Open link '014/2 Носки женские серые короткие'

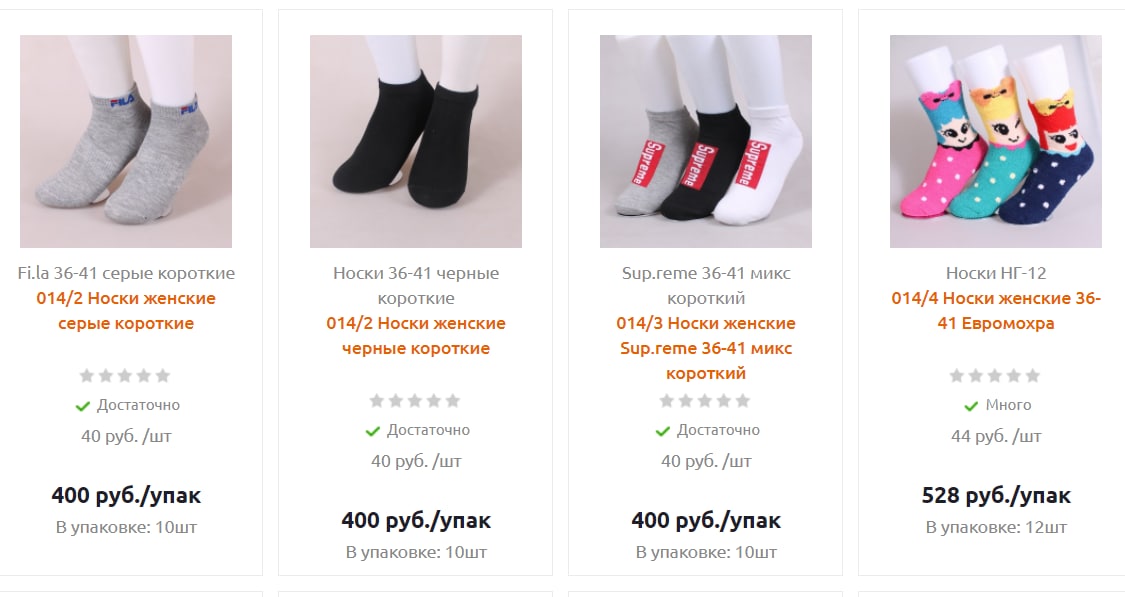pos(126,311)
